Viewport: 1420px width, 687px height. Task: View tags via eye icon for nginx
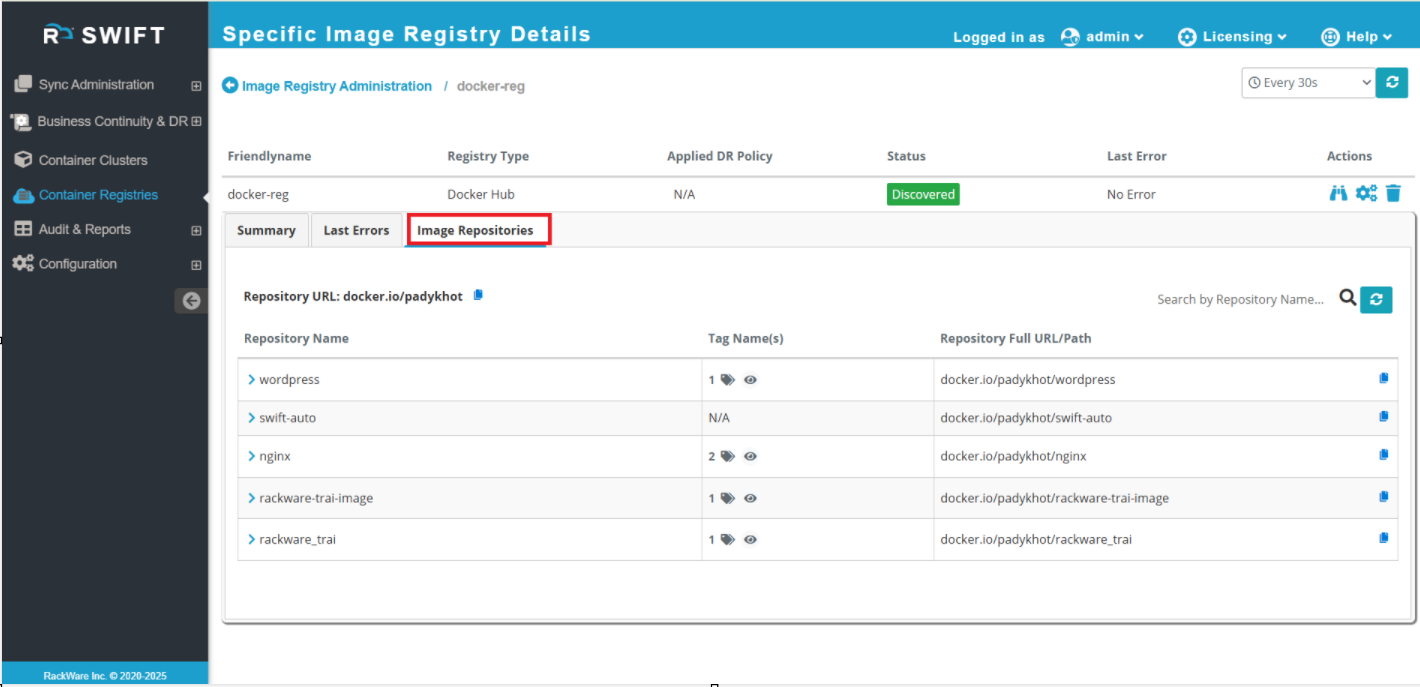click(750, 456)
